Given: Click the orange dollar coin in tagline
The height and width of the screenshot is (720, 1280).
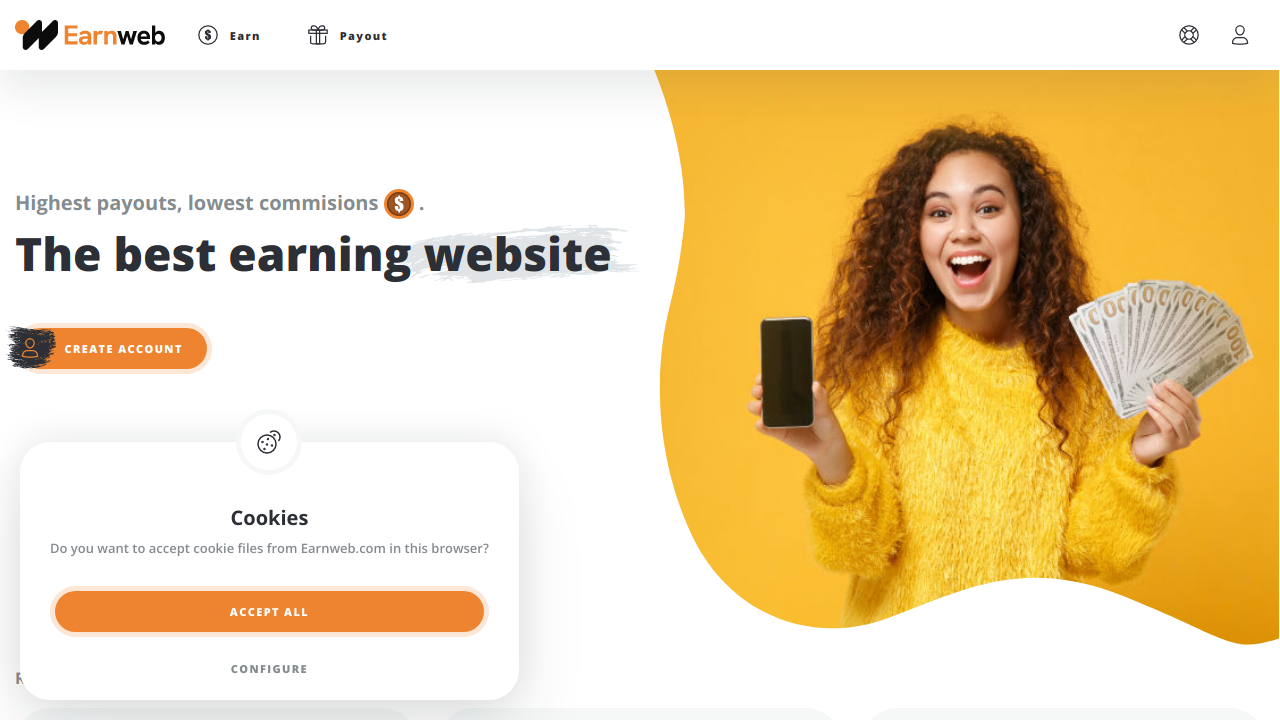Looking at the screenshot, I should (x=399, y=204).
